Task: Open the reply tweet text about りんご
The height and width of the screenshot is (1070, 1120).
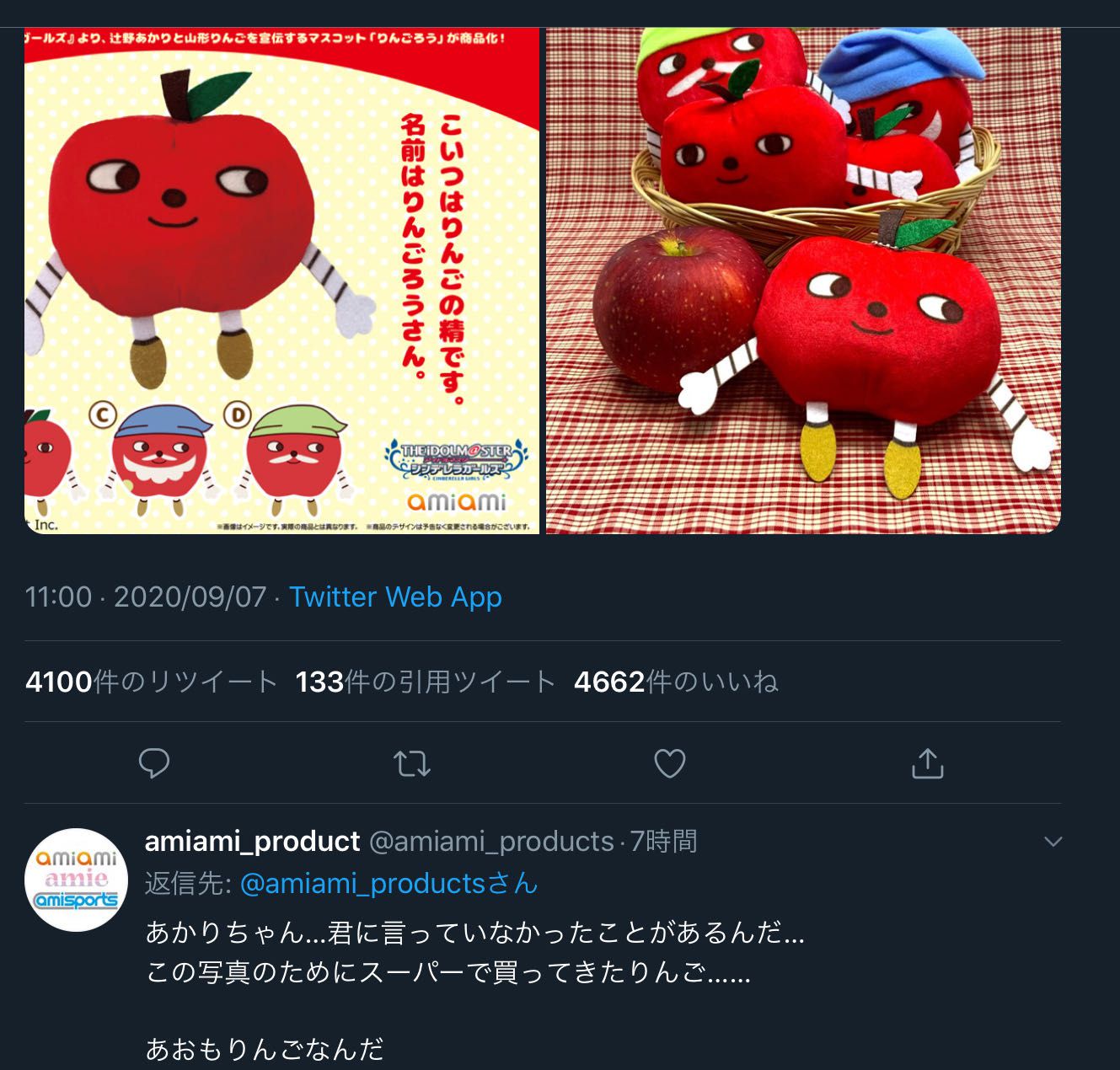Action: [x=475, y=991]
